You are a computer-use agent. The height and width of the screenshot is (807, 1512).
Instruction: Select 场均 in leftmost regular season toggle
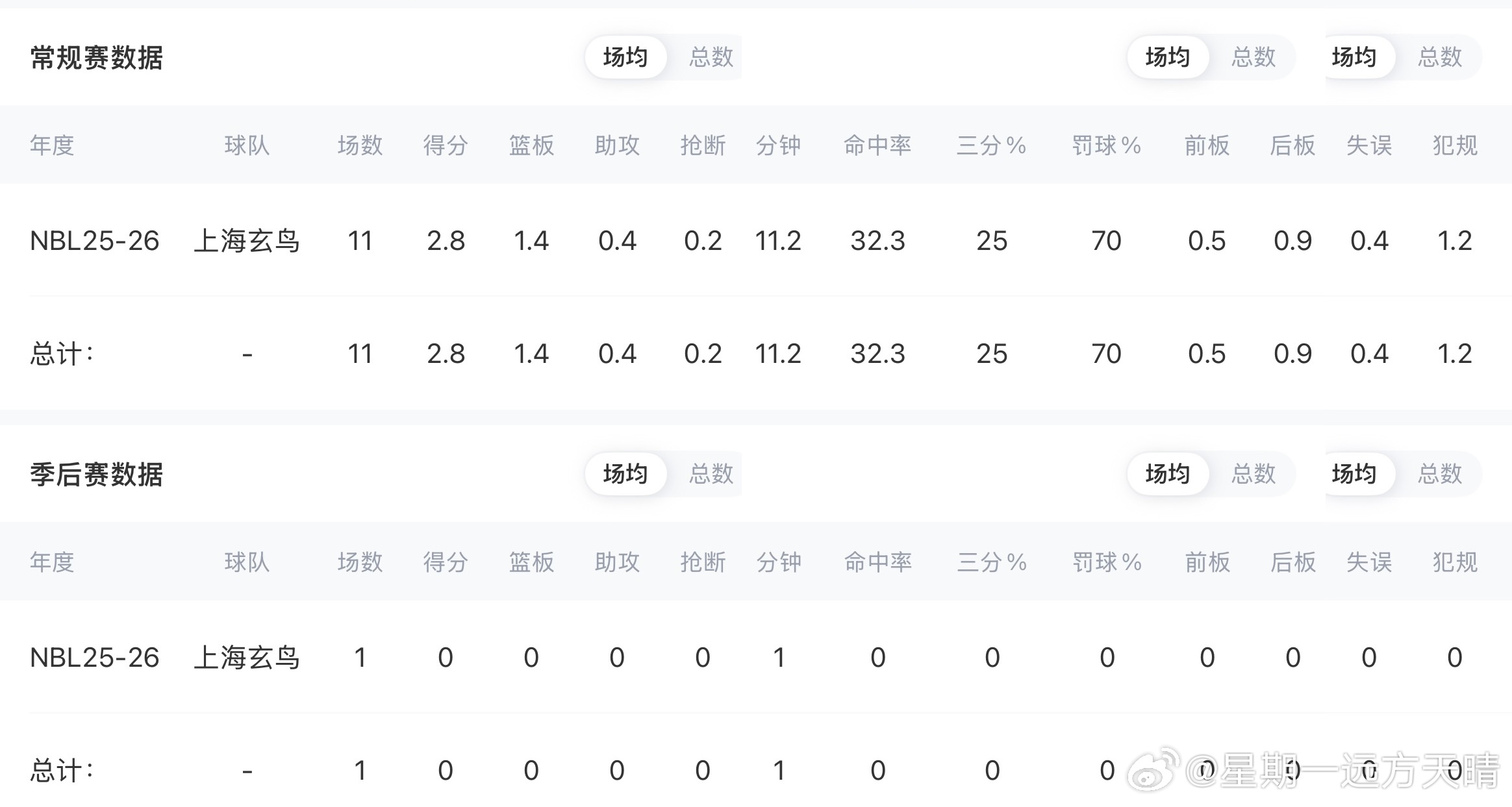625,57
